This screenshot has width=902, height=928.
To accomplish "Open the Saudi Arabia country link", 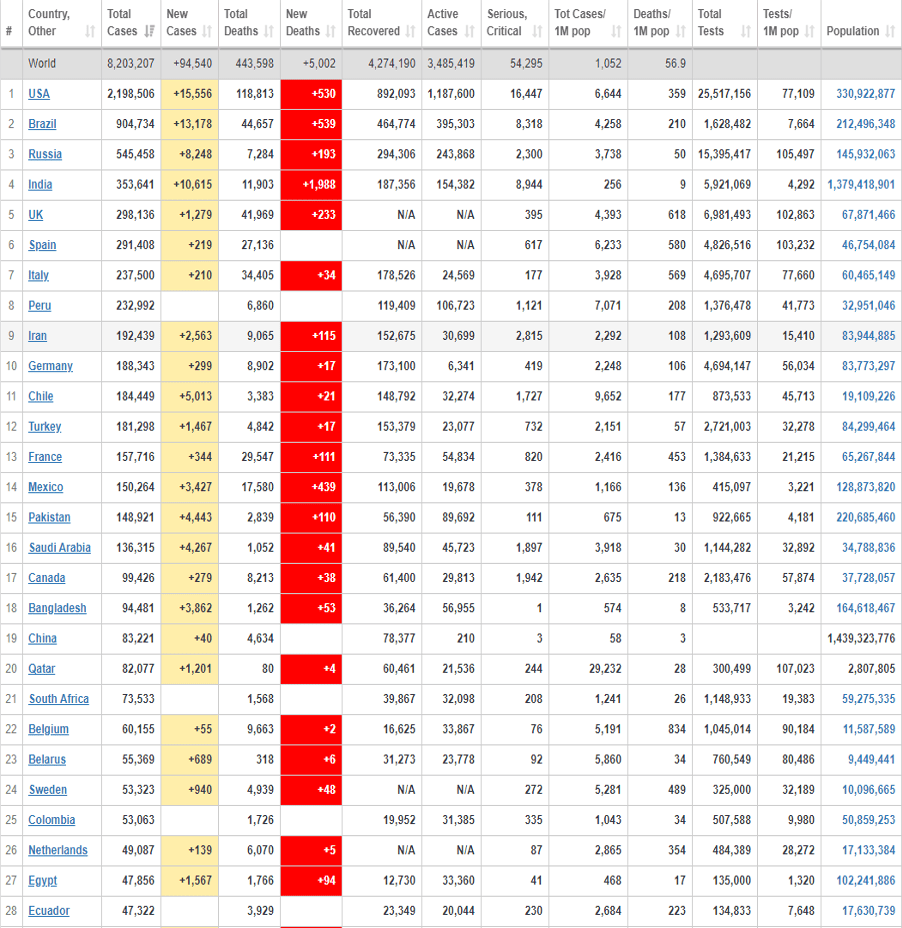I will tap(60, 547).
